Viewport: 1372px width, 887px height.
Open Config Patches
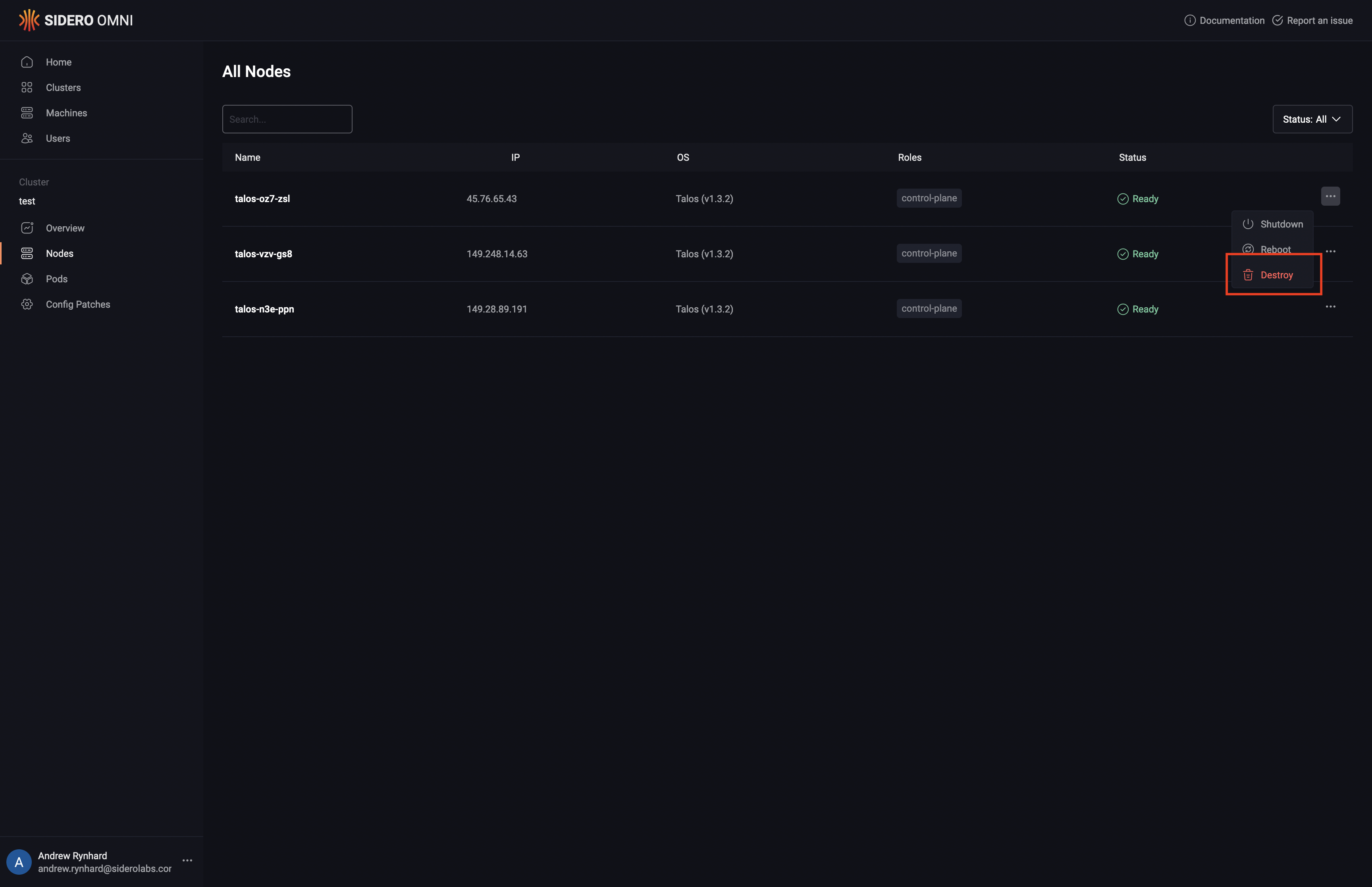coord(78,304)
